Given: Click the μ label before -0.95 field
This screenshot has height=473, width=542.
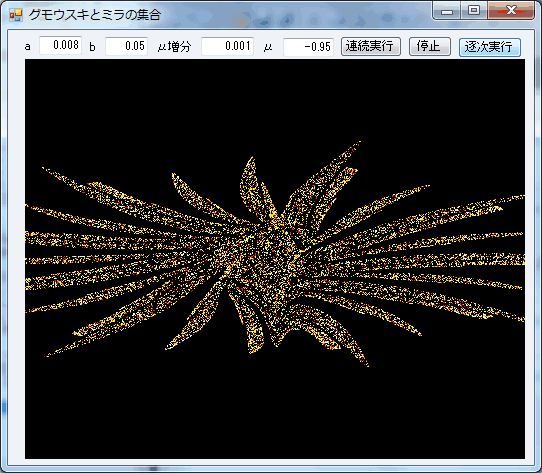Looking at the screenshot, I should tap(268, 47).
